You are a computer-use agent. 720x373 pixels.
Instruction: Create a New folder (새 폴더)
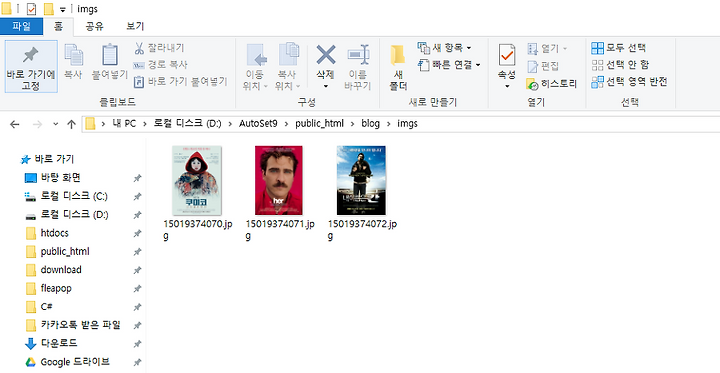point(398,68)
